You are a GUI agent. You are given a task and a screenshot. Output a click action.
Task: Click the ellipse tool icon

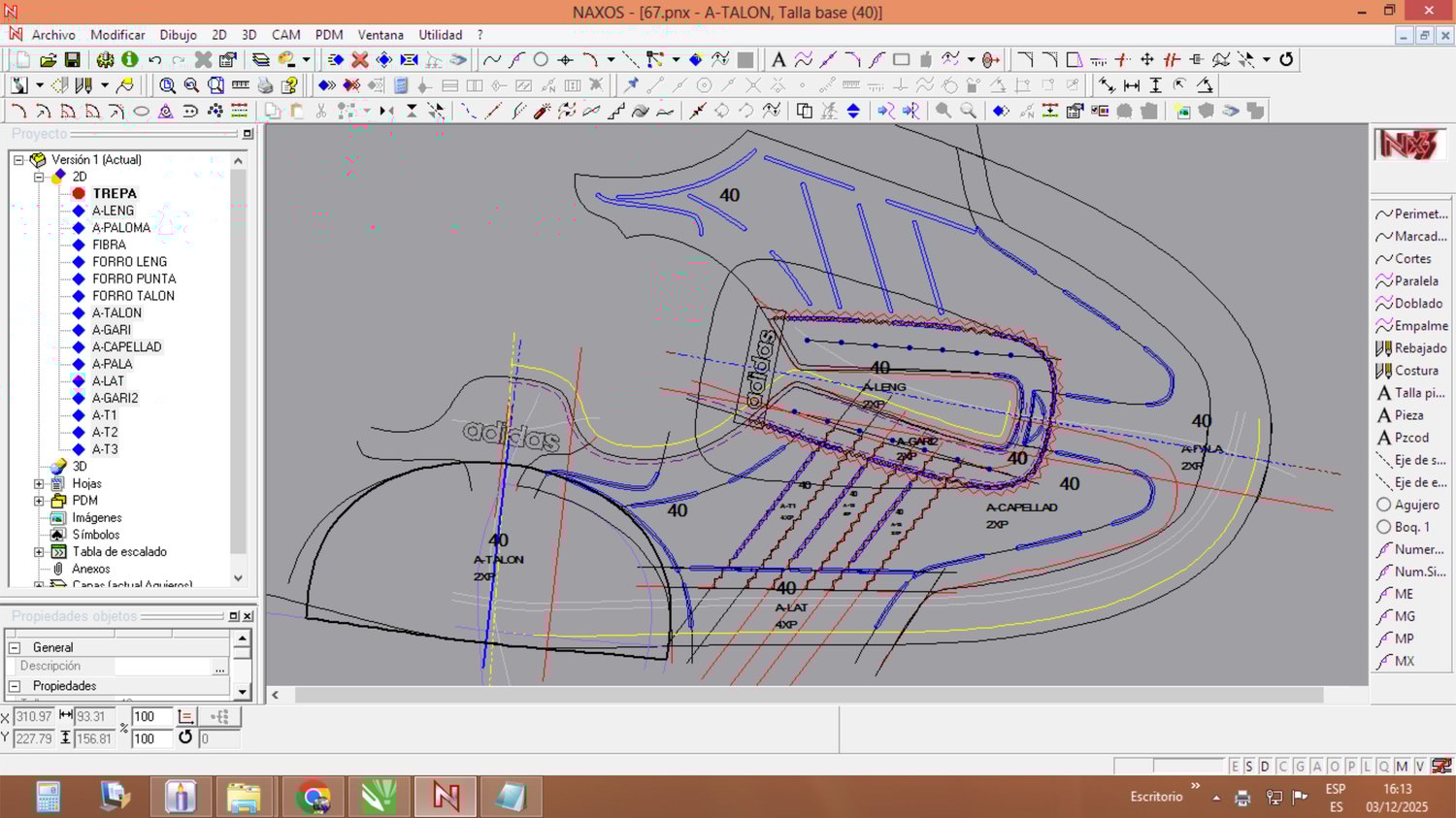141,112
